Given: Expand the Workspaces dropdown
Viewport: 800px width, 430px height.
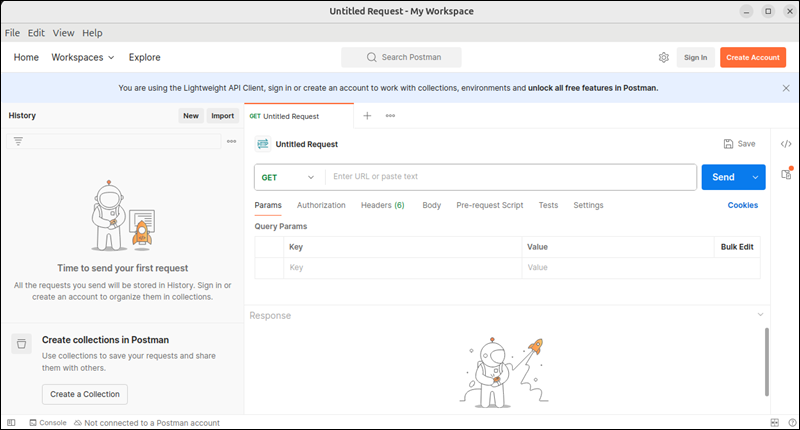Looking at the screenshot, I should pyautogui.click(x=83, y=58).
